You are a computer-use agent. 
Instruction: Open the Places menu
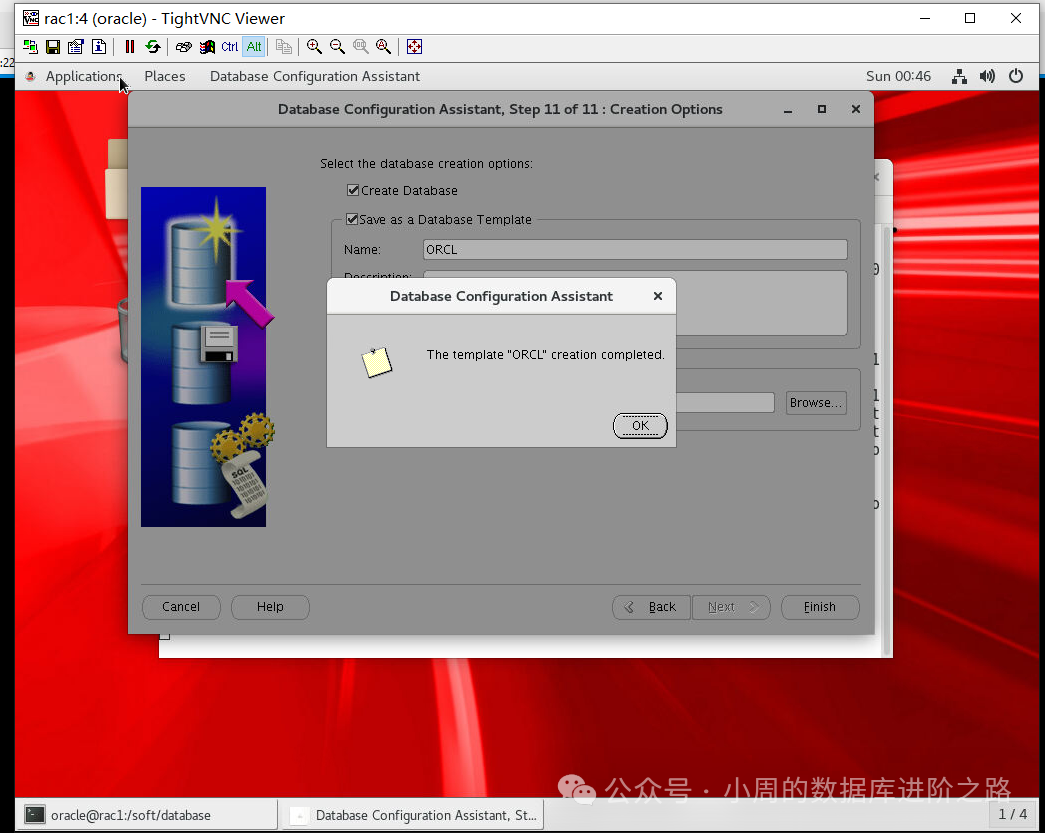pos(165,77)
